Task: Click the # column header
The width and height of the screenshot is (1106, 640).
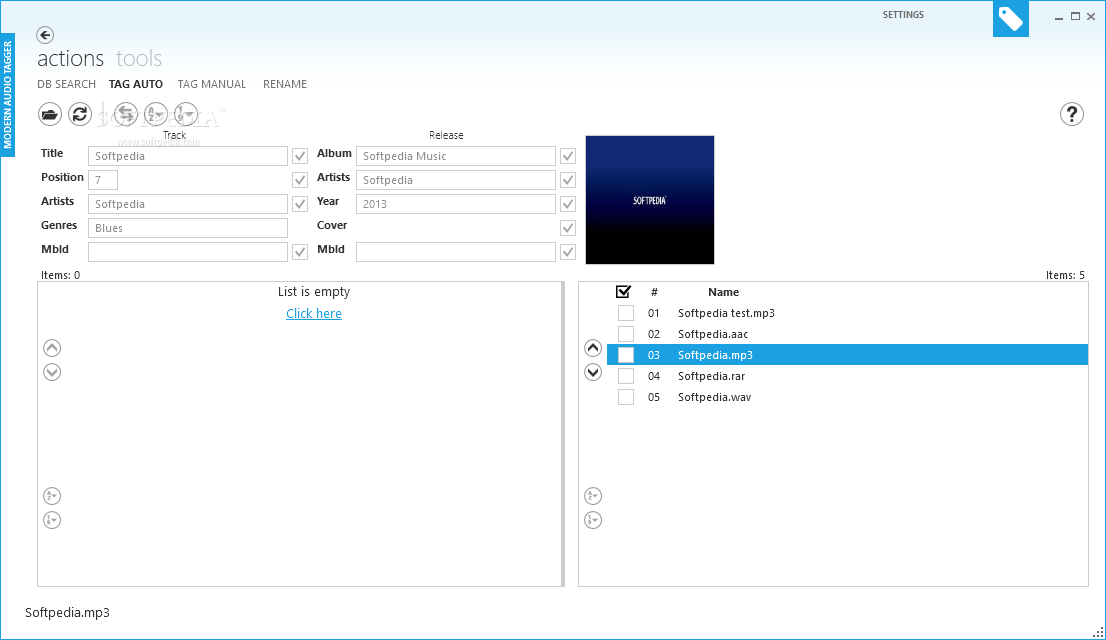Action: click(x=654, y=292)
